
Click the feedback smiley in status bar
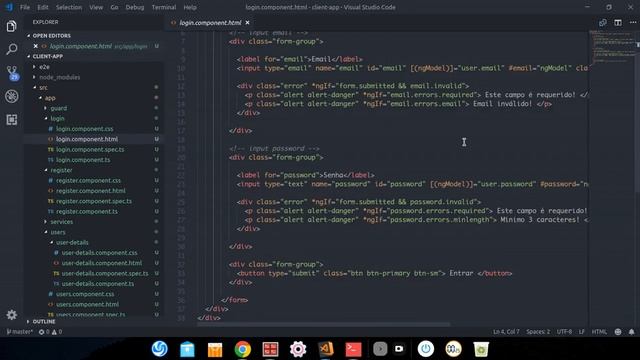pyautogui.click(x=618, y=332)
